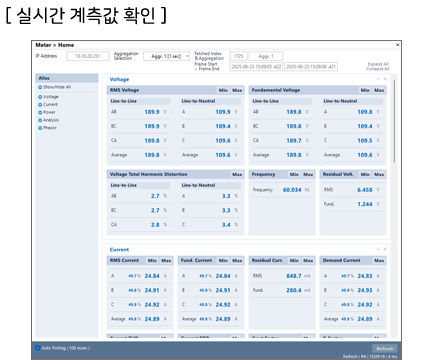Show Min values for Fund. Current

click(223, 260)
